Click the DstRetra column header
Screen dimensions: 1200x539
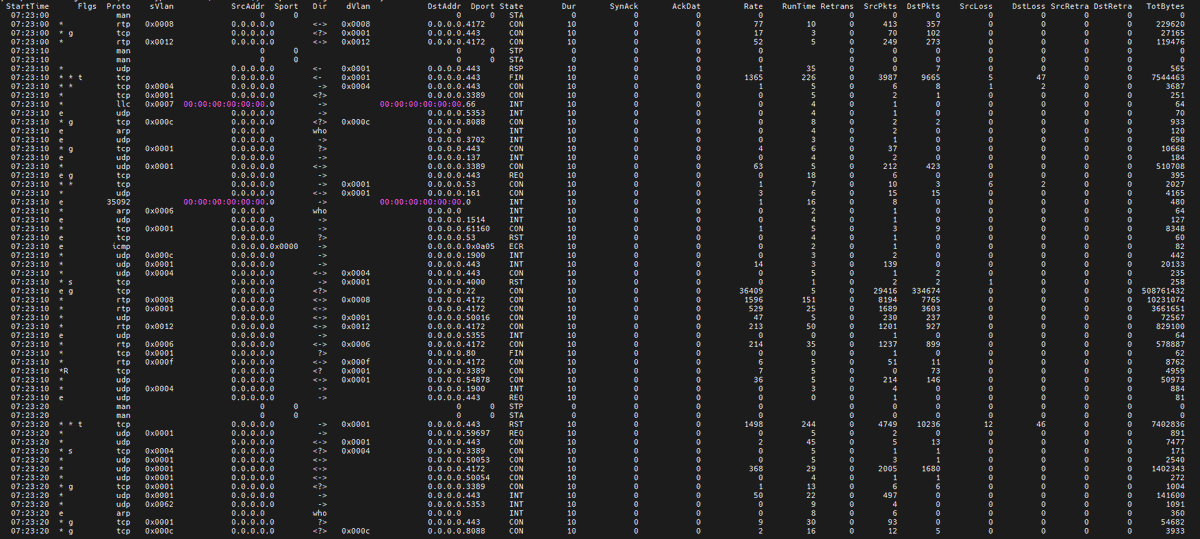[1113, 6]
